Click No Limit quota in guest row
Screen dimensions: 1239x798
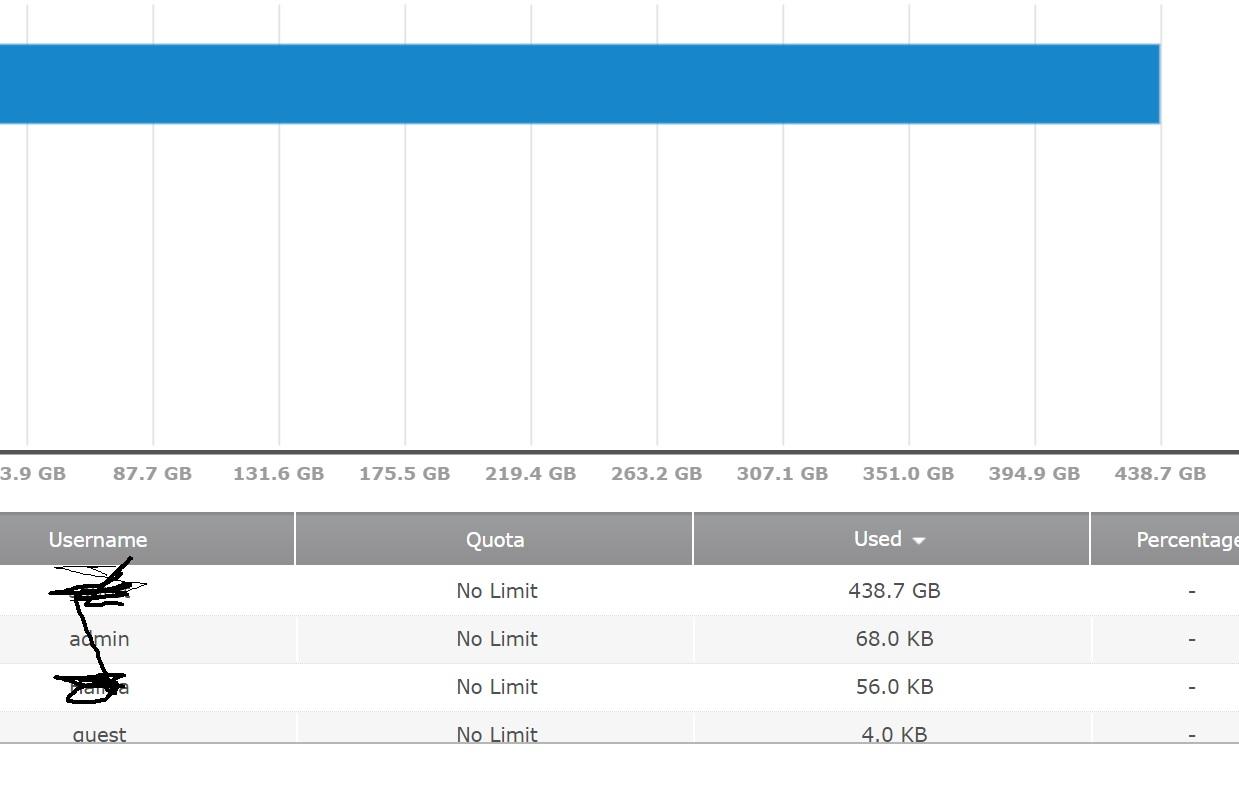click(497, 734)
